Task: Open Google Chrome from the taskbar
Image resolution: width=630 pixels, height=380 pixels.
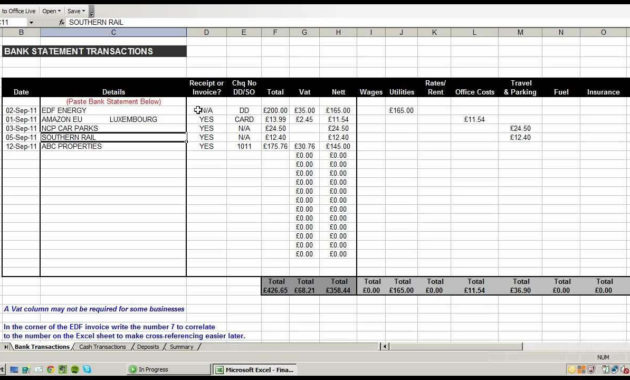Action: pos(50,369)
